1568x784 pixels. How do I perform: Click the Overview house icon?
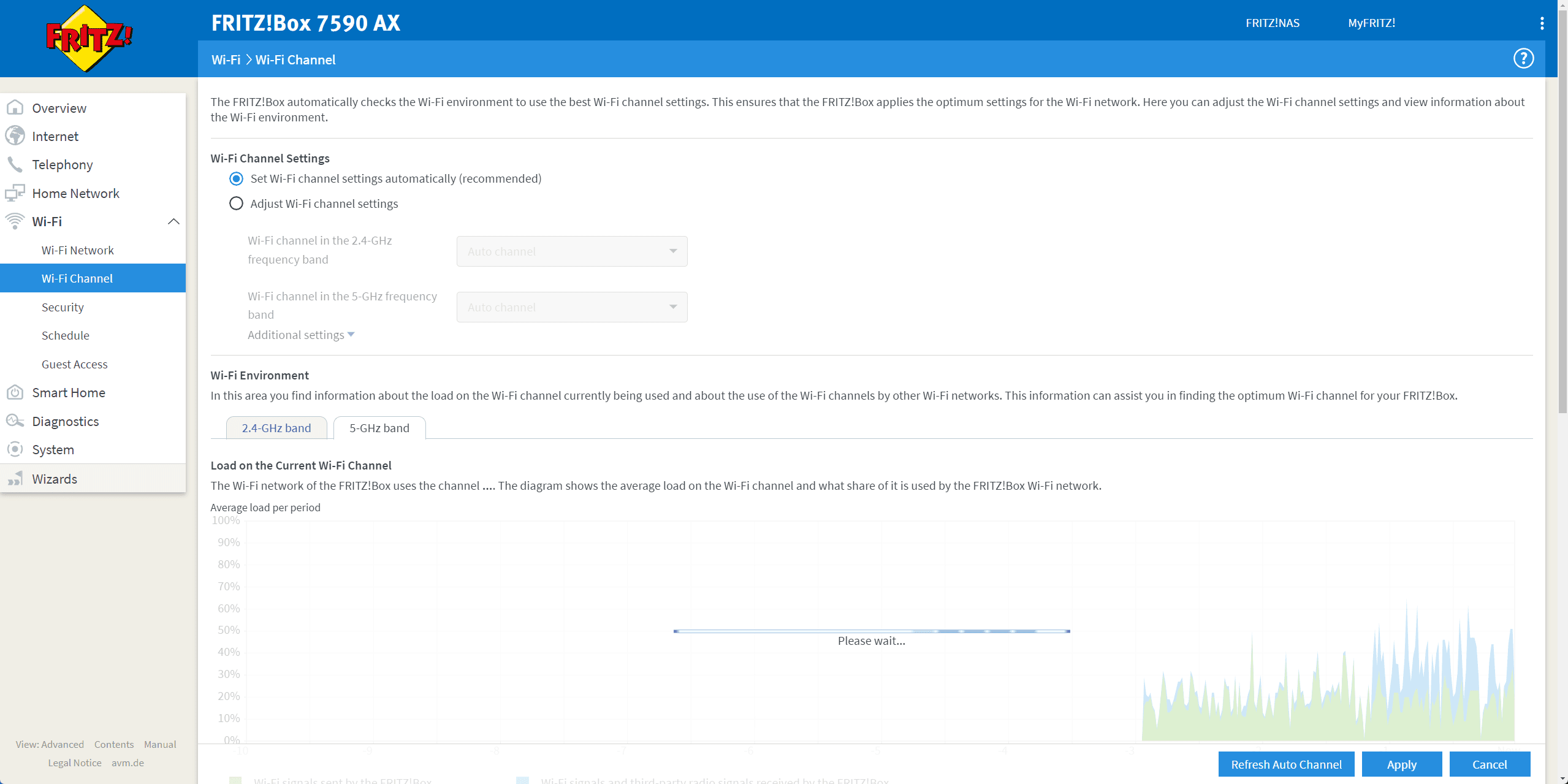(x=15, y=108)
